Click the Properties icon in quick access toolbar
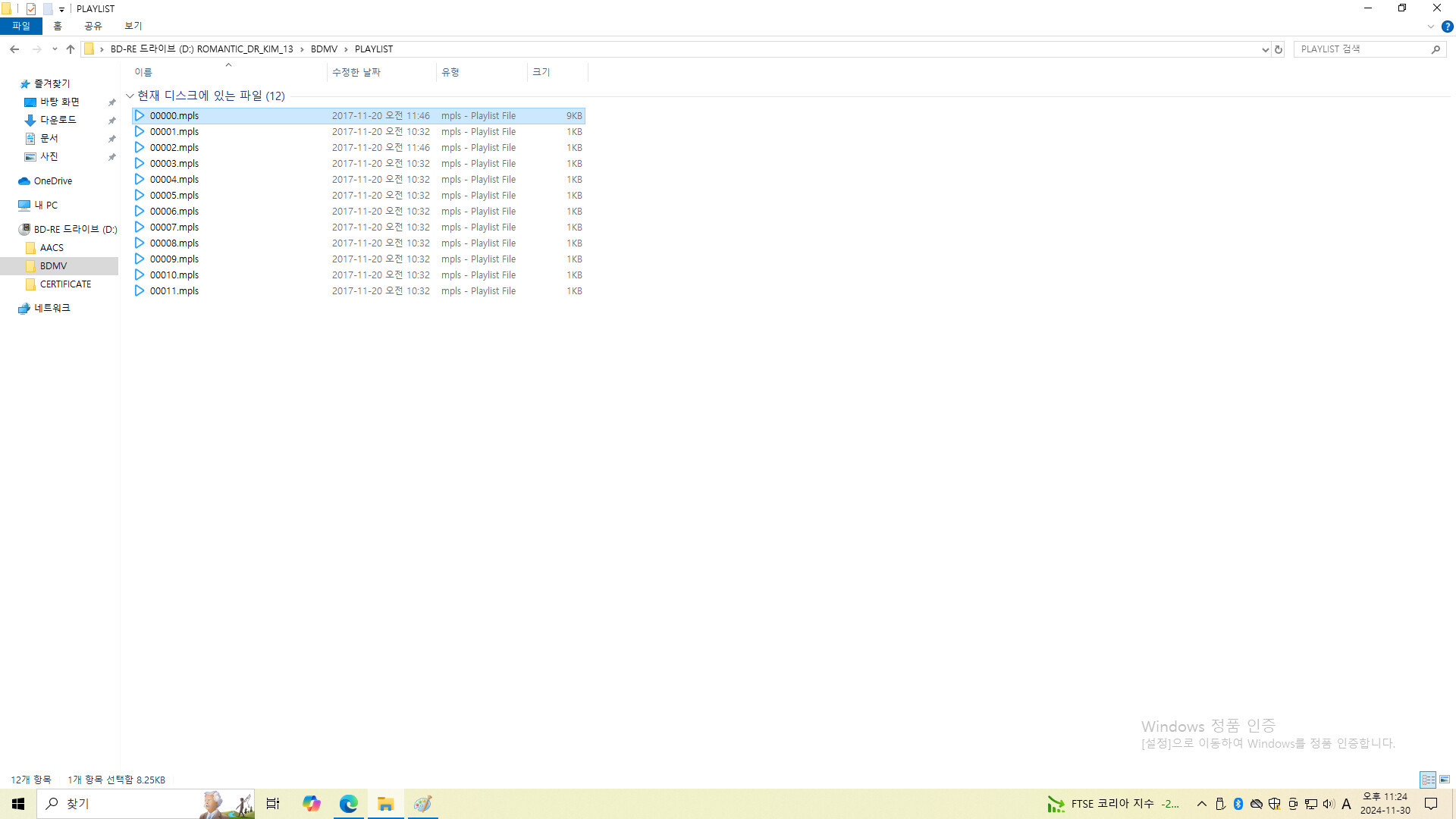Image resolution: width=1456 pixels, height=819 pixels. coord(31,9)
